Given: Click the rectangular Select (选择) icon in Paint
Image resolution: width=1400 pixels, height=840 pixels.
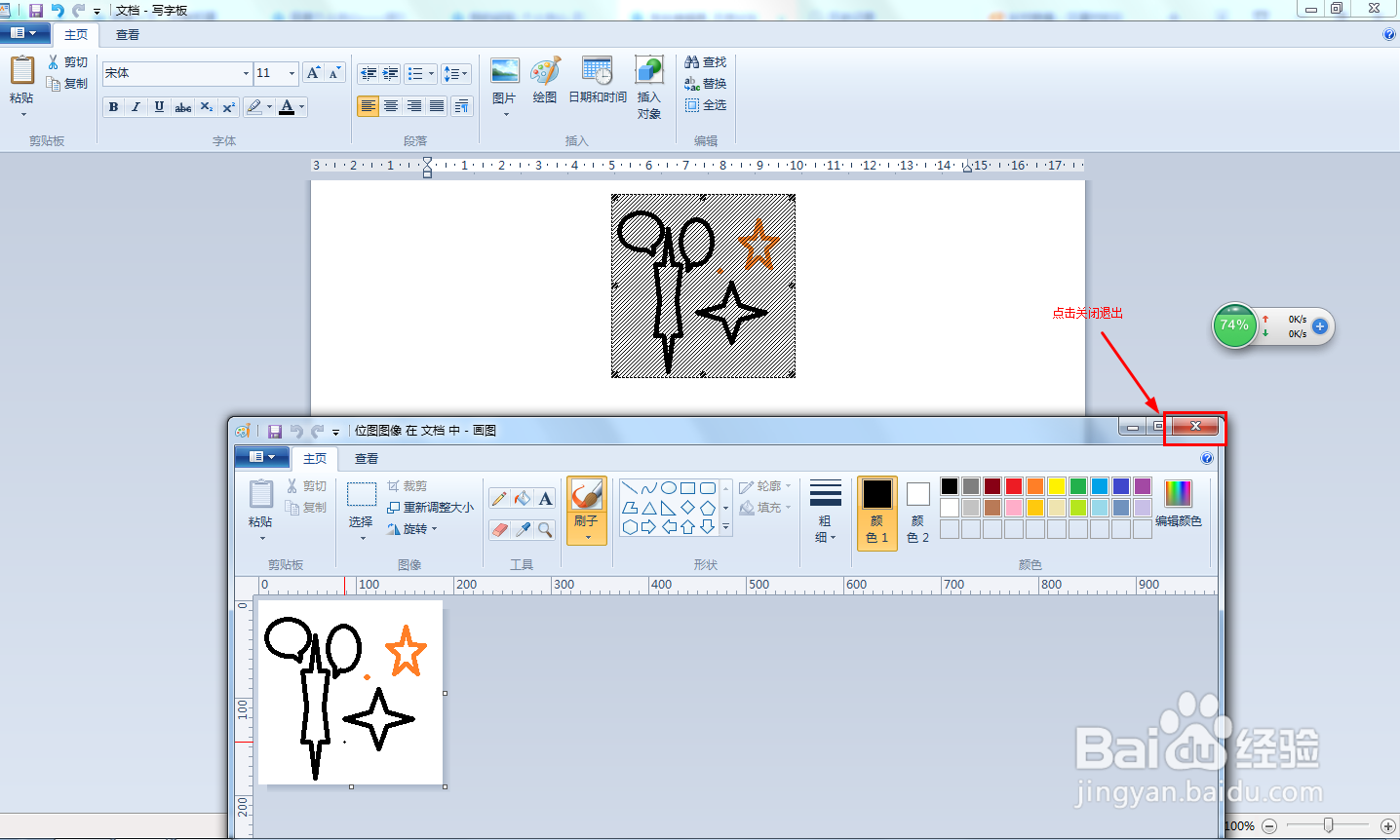Looking at the screenshot, I should tap(362, 495).
